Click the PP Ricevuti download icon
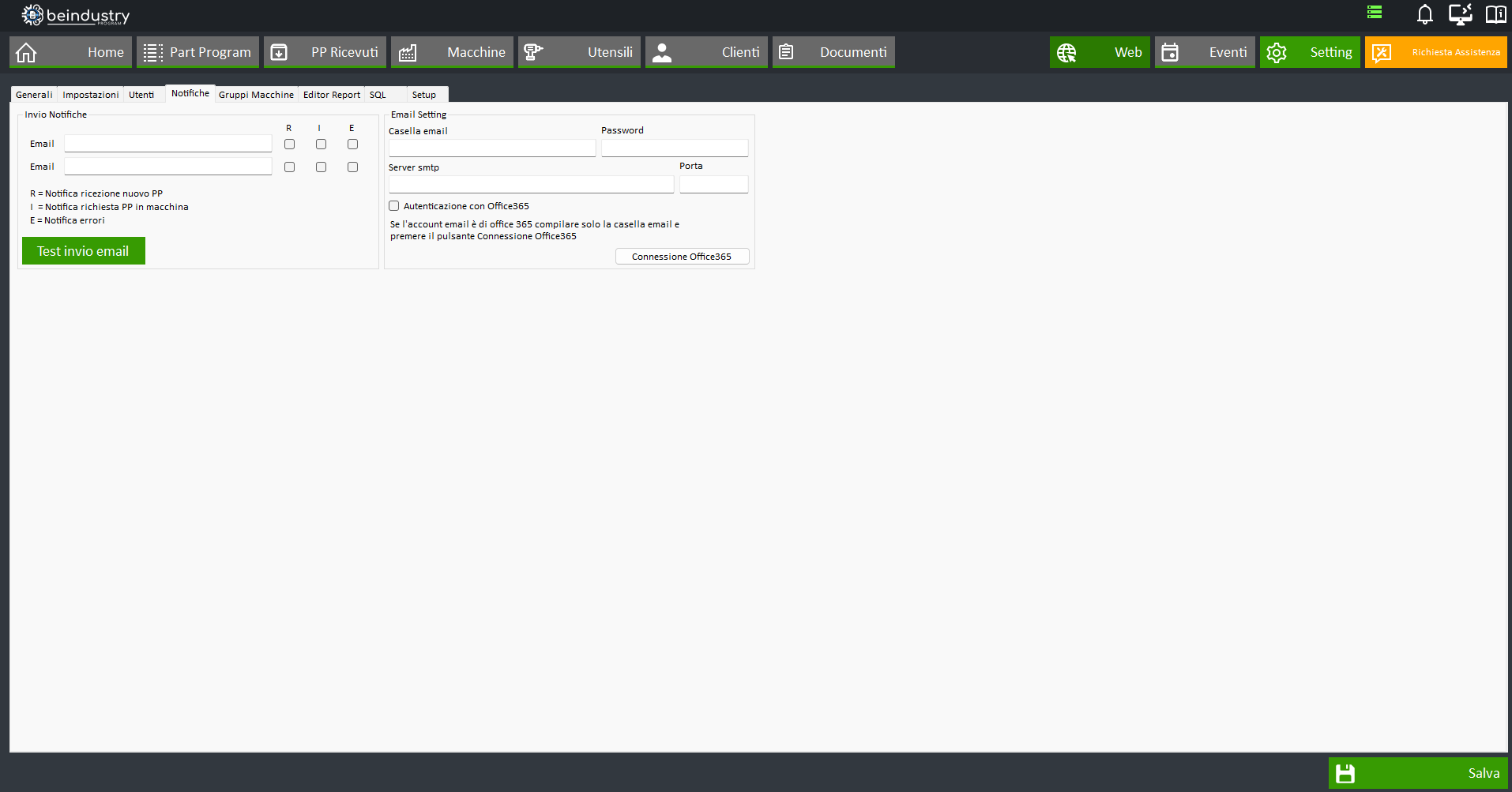The height and width of the screenshot is (792, 1512). 279,52
